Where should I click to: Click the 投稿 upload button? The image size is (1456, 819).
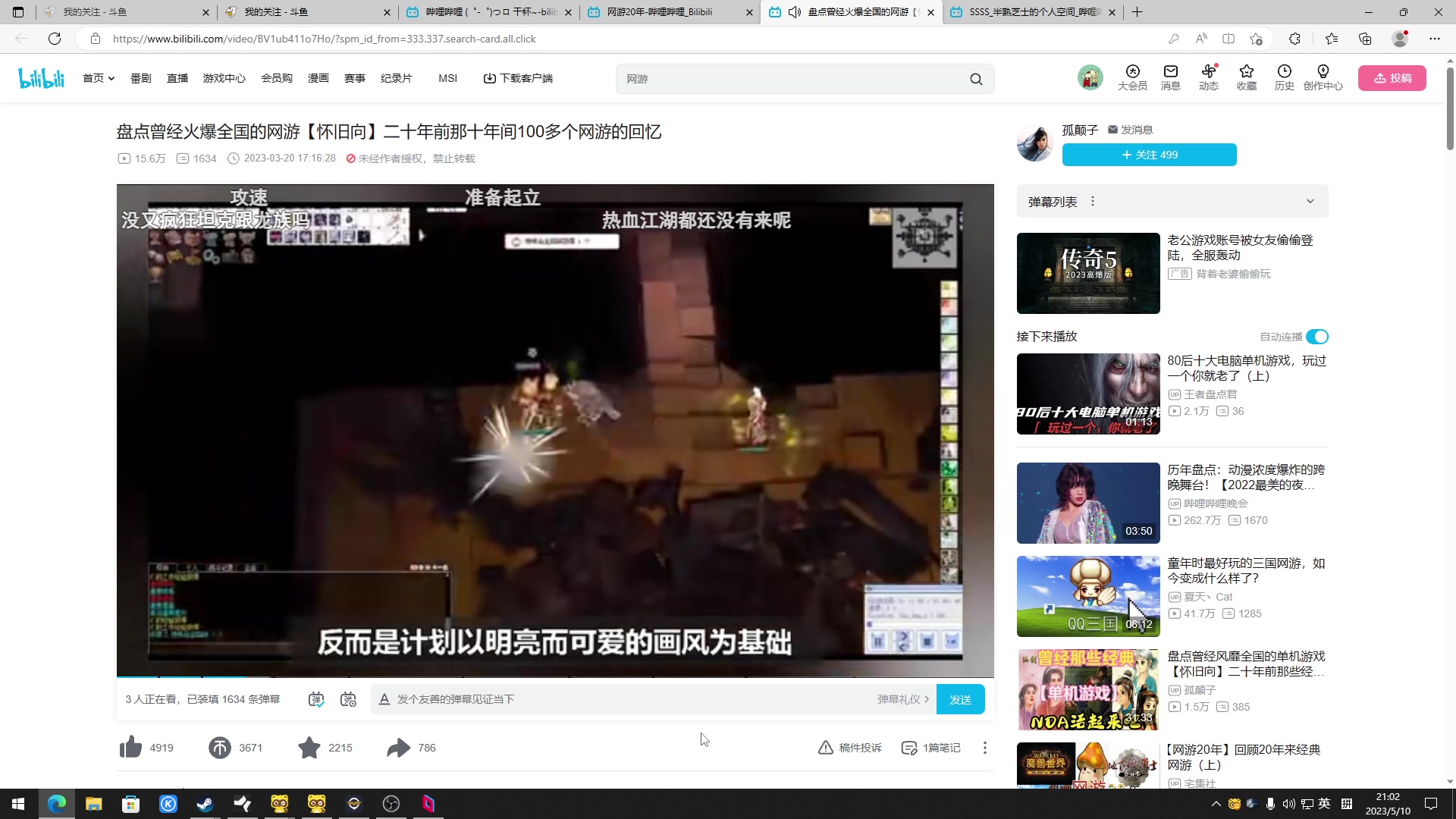coord(1392,78)
